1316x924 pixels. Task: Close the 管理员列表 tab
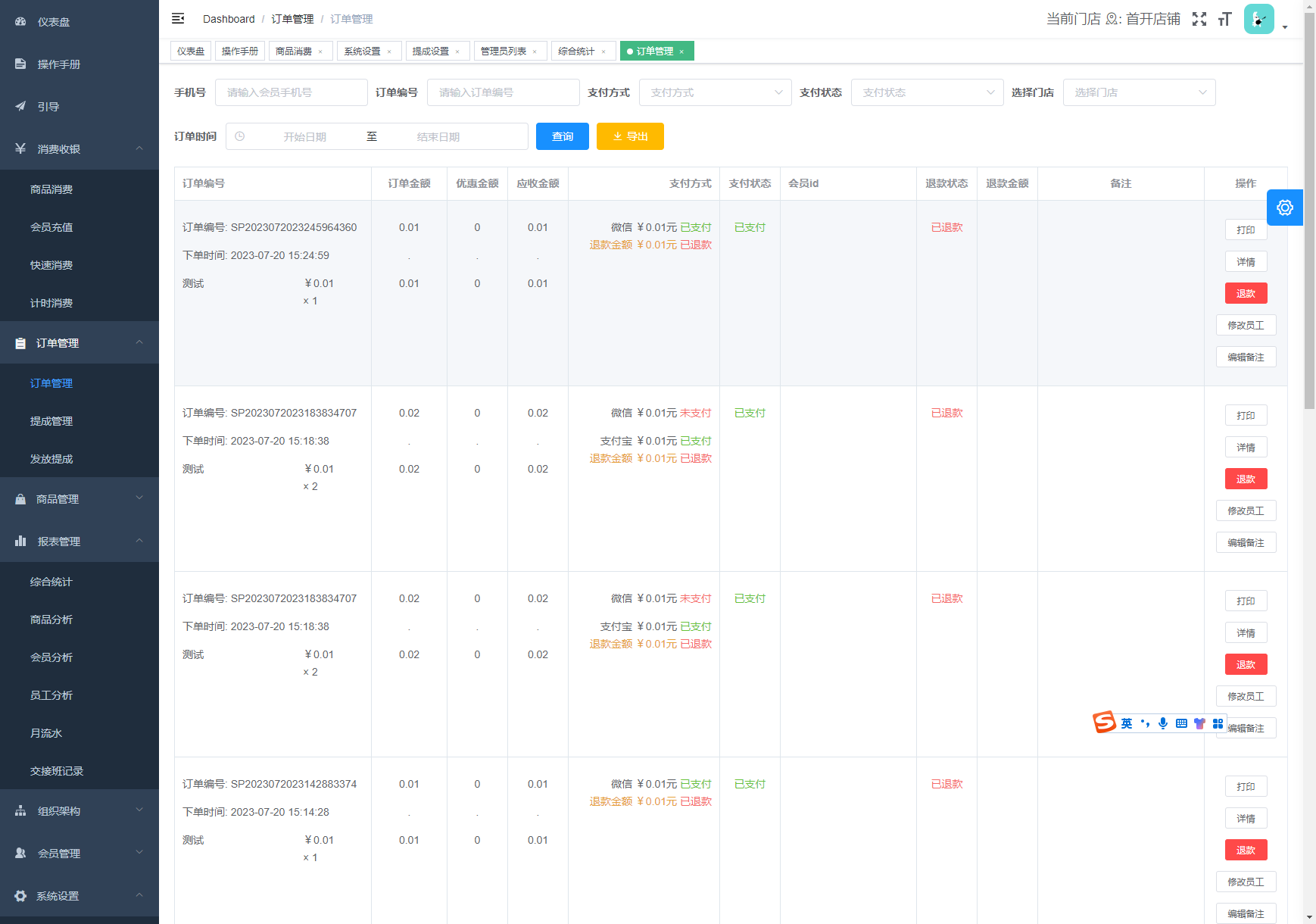(535, 52)
